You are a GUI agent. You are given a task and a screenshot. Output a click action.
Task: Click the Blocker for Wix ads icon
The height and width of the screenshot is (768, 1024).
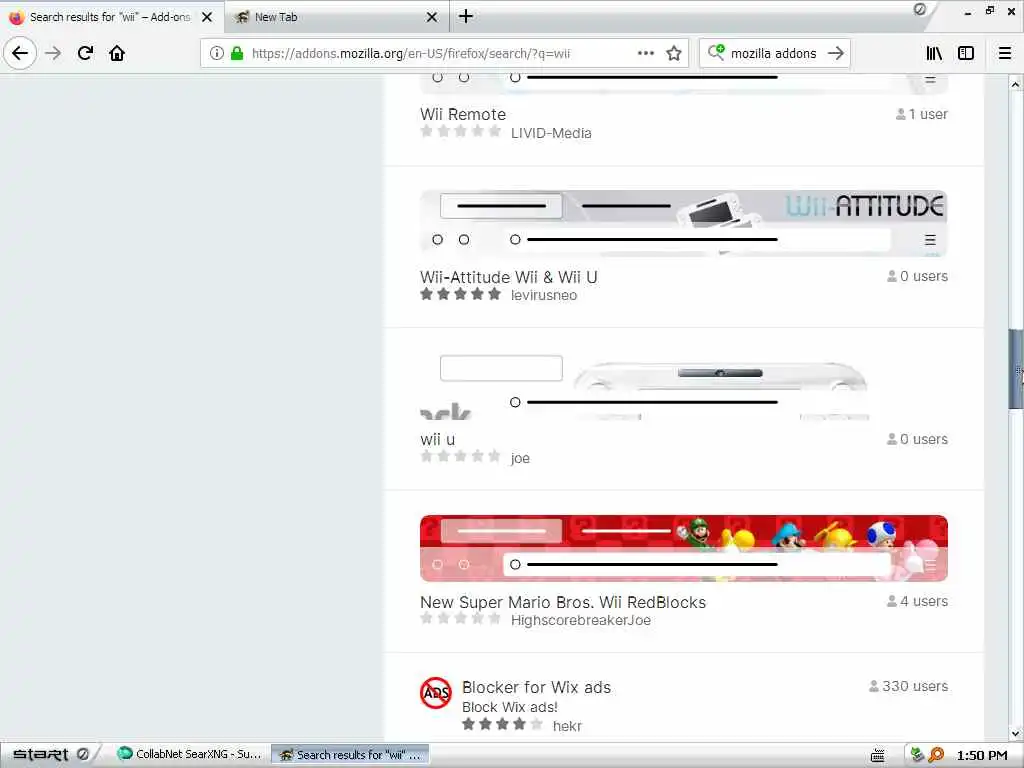tap(436, 693)
